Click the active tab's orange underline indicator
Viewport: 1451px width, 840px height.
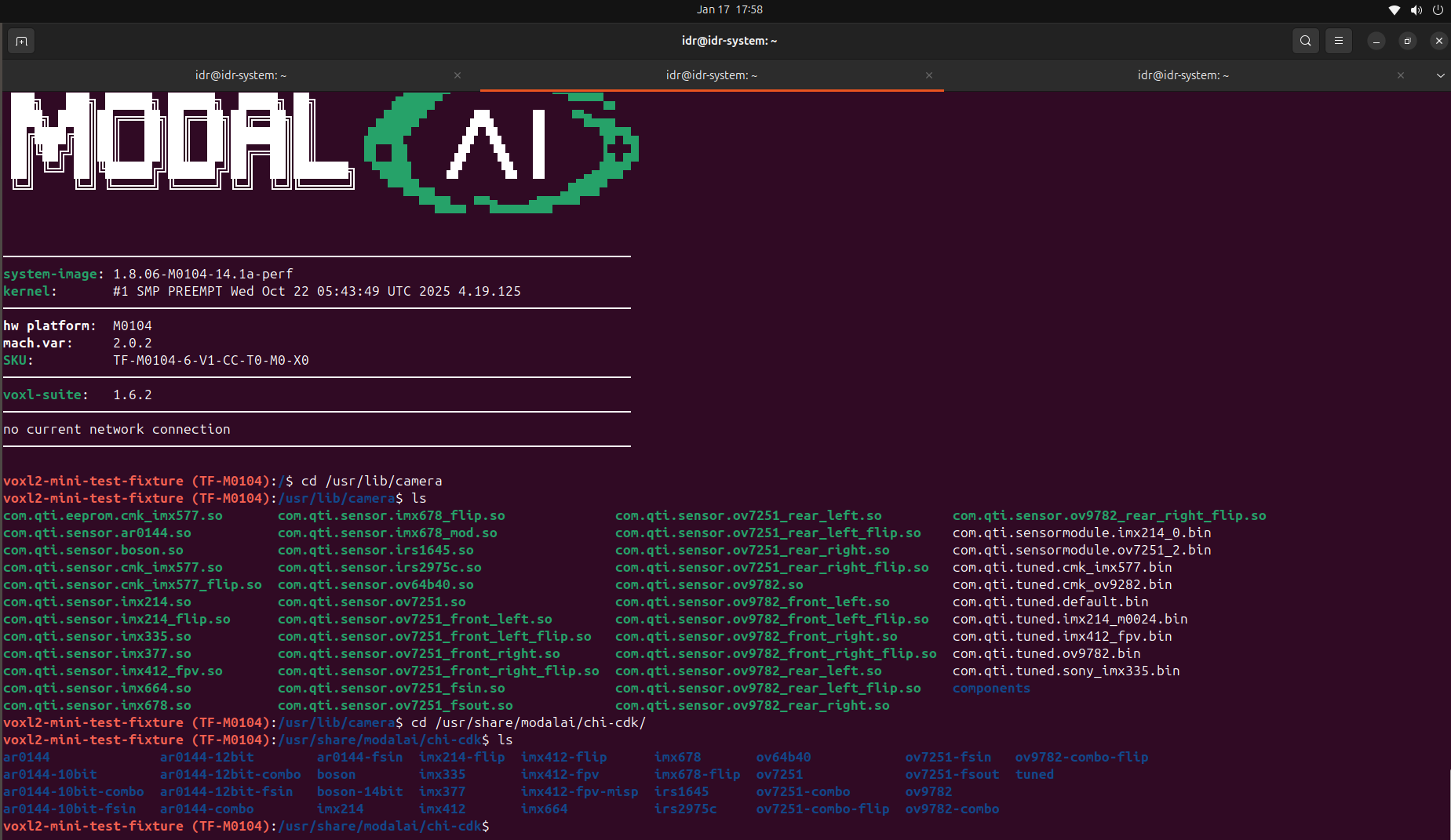click(711, 89)
